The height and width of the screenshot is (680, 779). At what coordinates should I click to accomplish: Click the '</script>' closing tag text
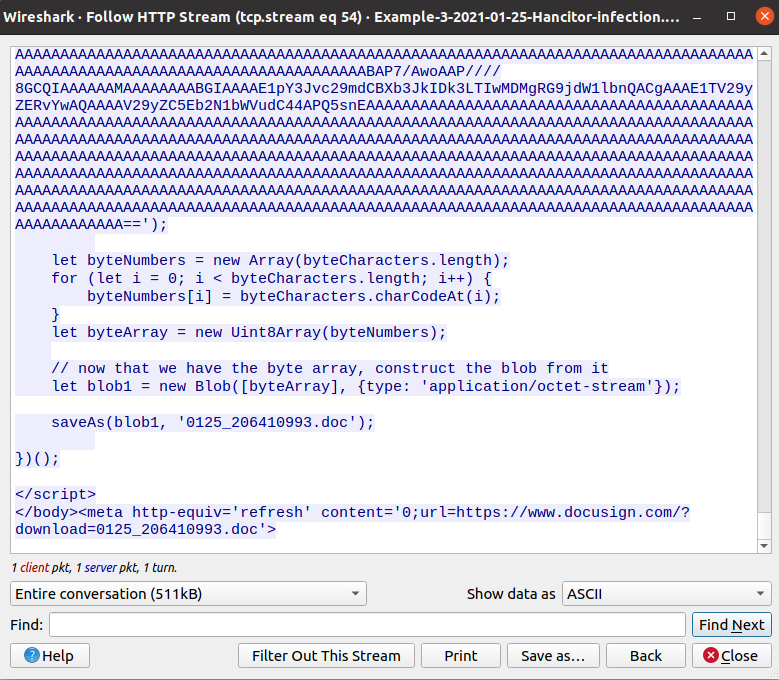point(55,494)
